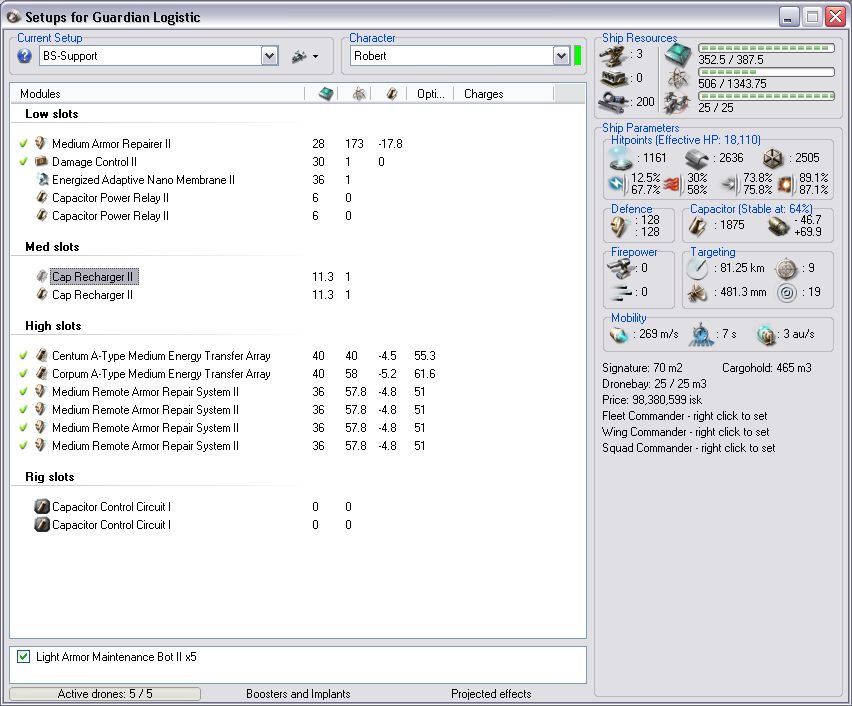Select the first Capacitor Power Relay II module

[x=110, y=197]
